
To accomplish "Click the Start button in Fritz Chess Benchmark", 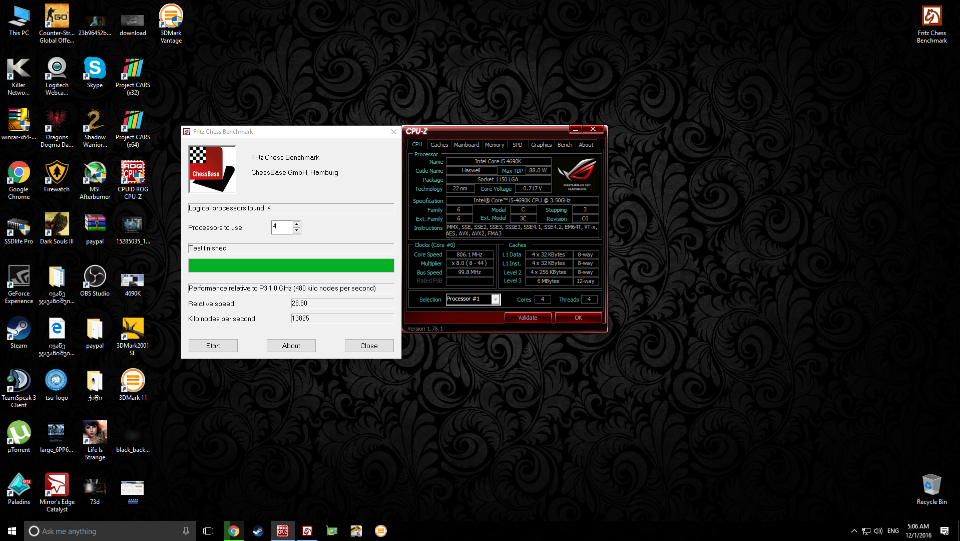I will point(212,345).
